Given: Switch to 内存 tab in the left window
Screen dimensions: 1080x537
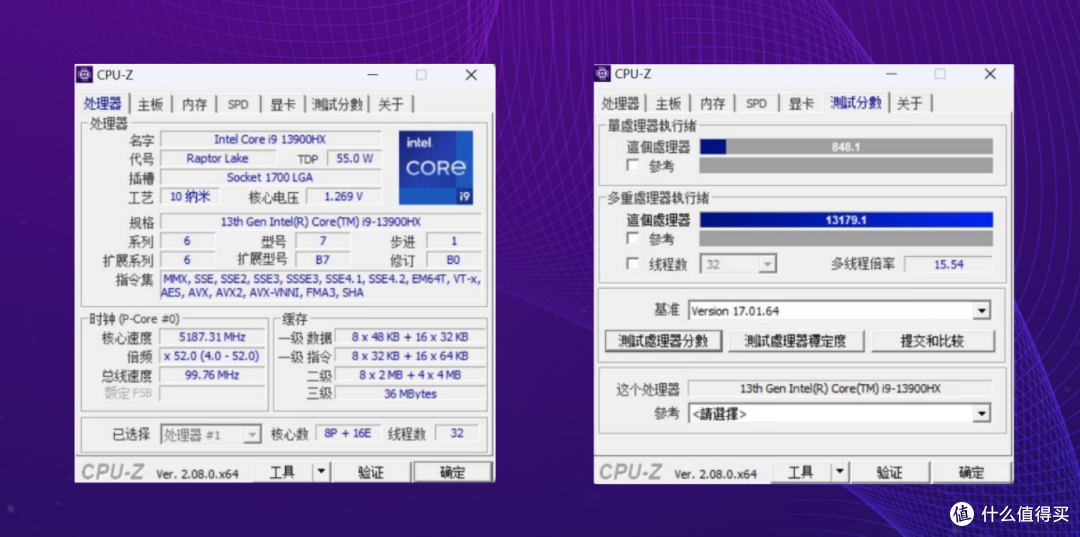Looking at the screenshot, I should (194, 104).
